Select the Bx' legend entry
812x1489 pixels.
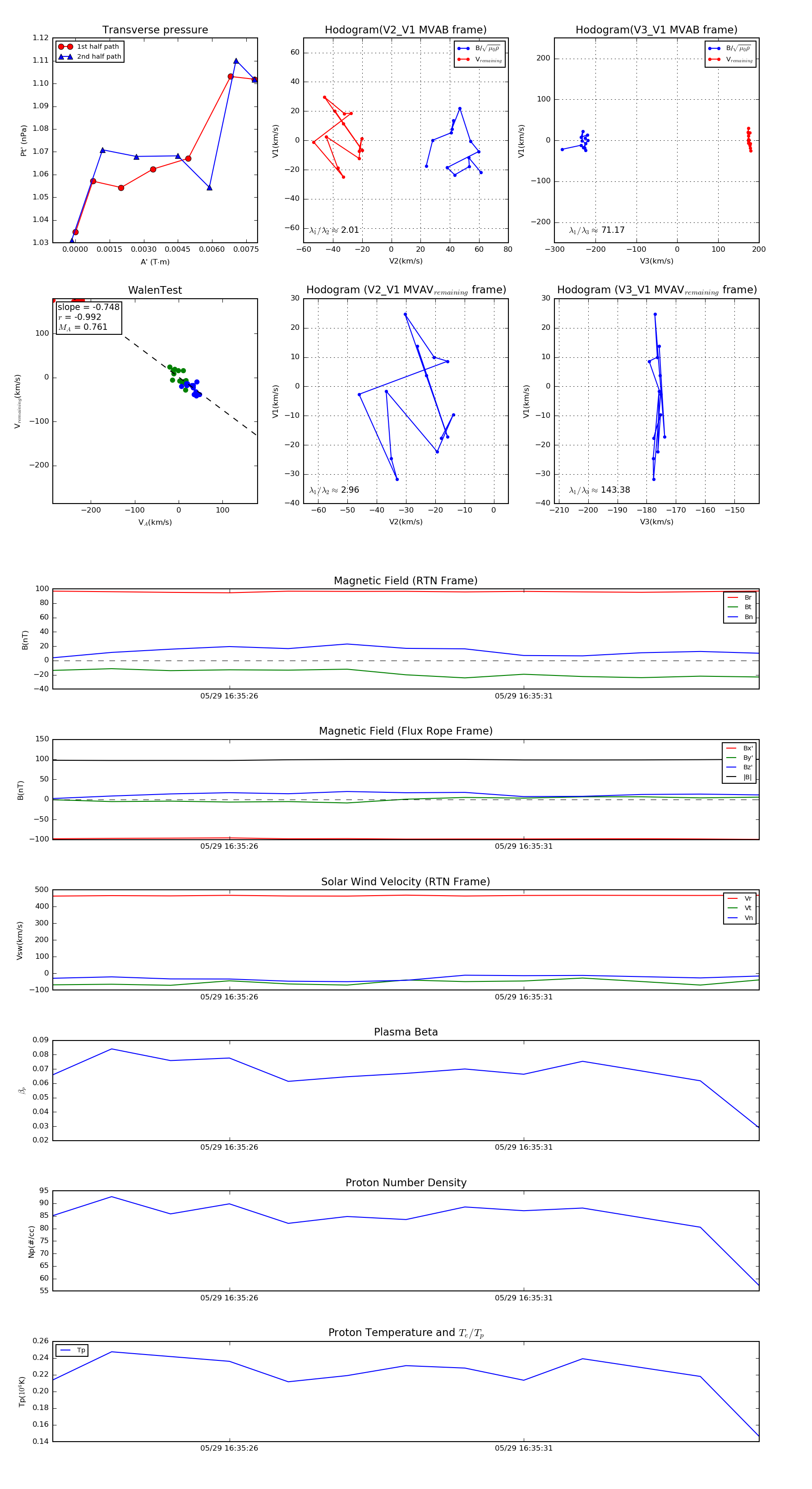[739, 748]
